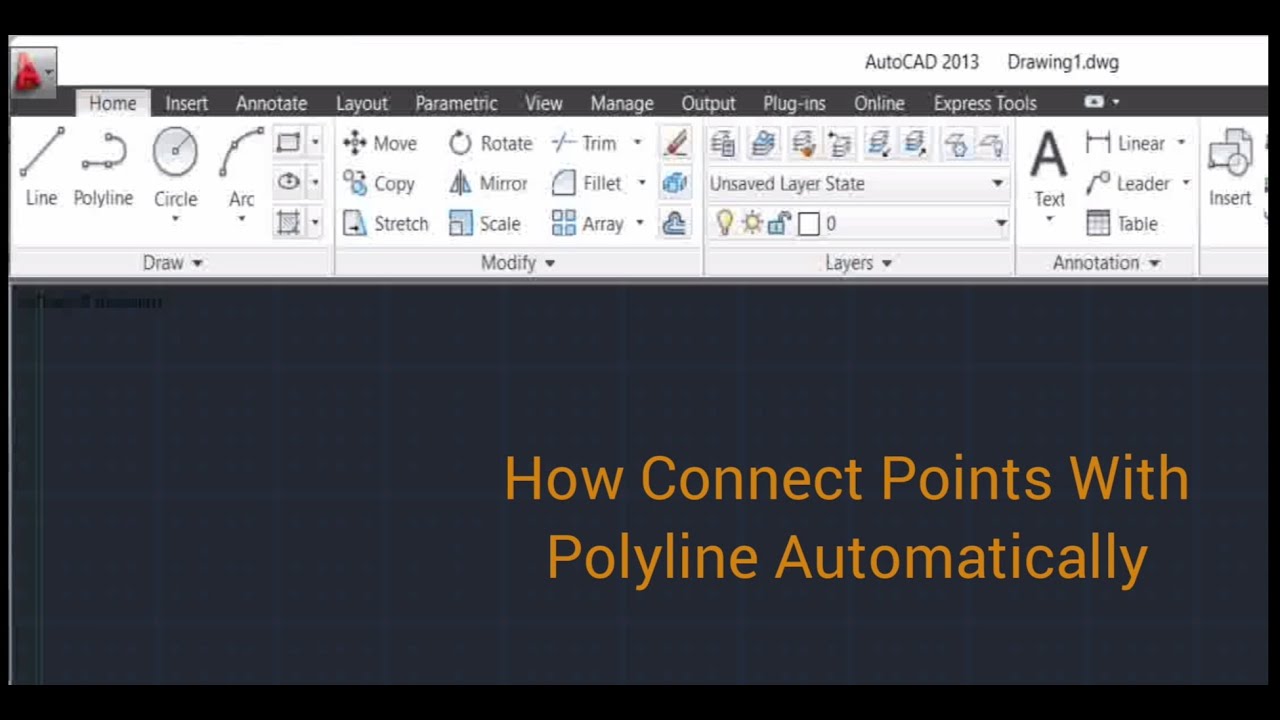Start the Copy command
Image resolution: width=1280 pixels, height=720 pixels.
tap(379, 183)
